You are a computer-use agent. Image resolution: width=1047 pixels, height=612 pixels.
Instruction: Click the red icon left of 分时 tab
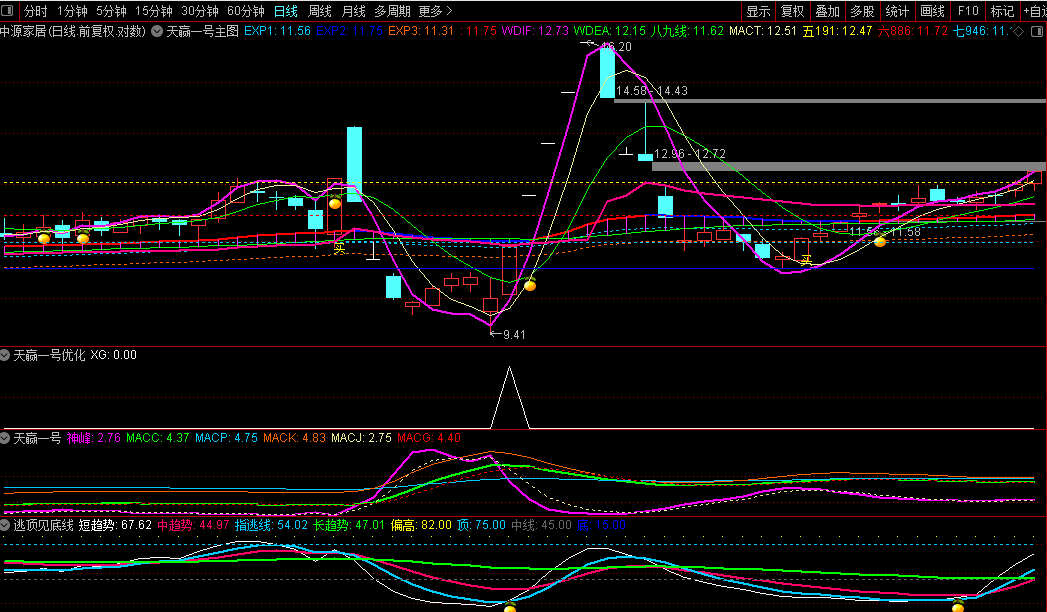(9, 11)
